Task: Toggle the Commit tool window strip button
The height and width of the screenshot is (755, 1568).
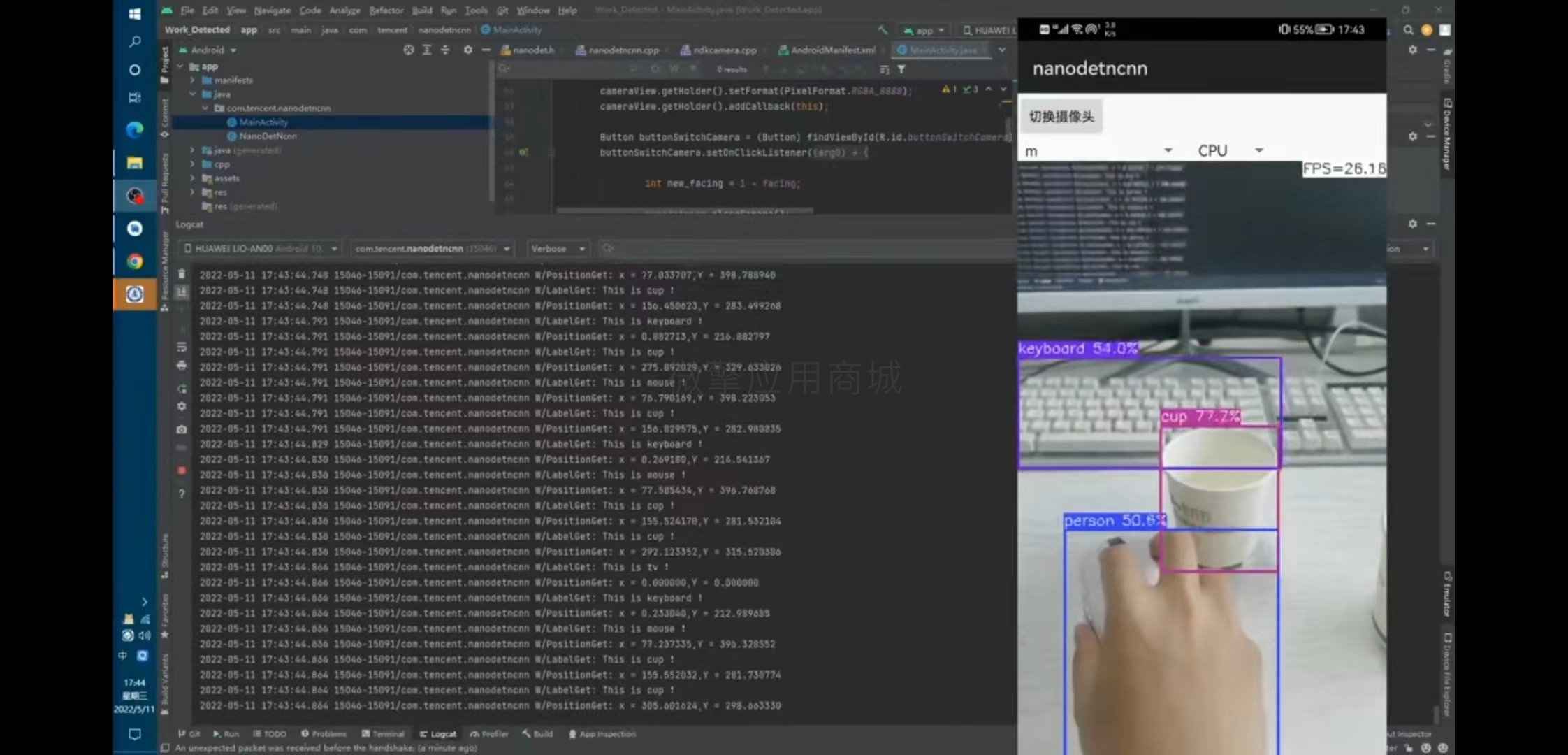Action: tap(165, 118)
